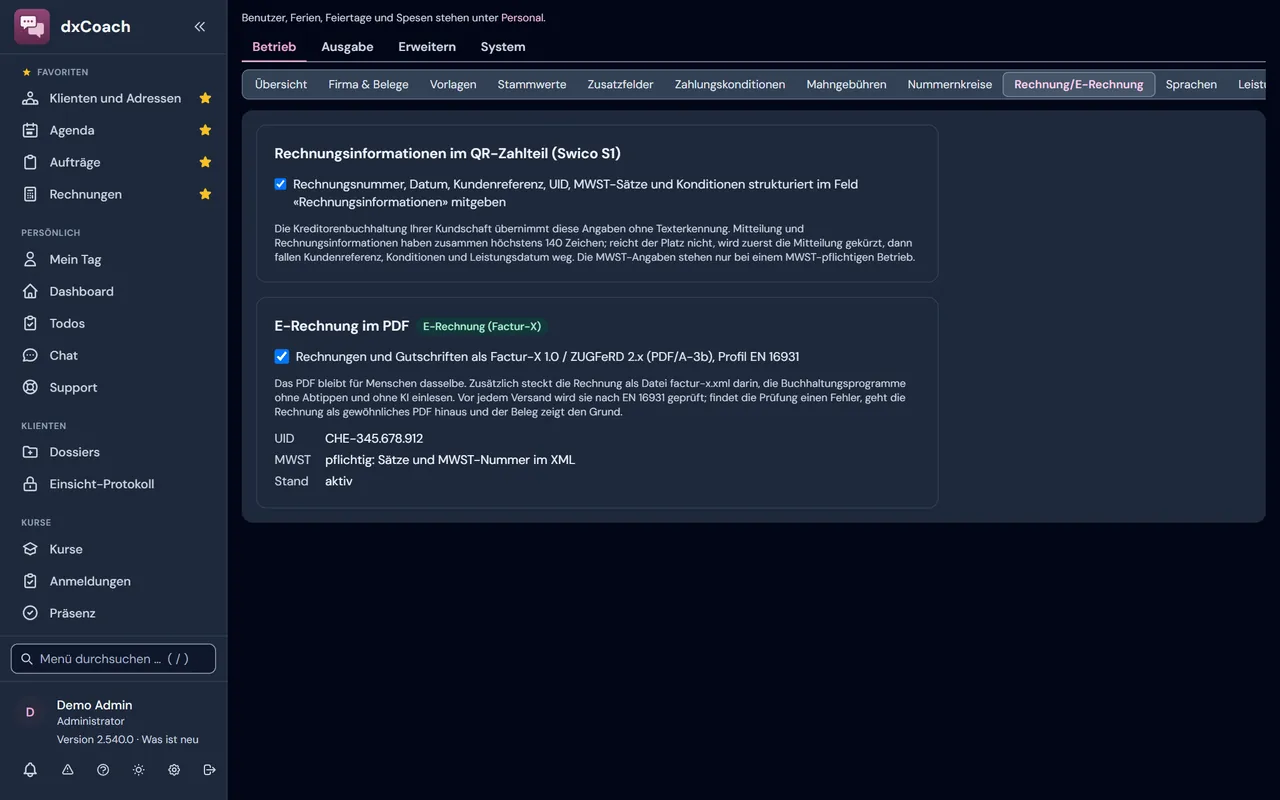This screenshot has width=1280, height=800.
Task: Select the Rechnung/E-Rechnung sub-tab
Action: pyautogui.click(x=1079, y=84)
